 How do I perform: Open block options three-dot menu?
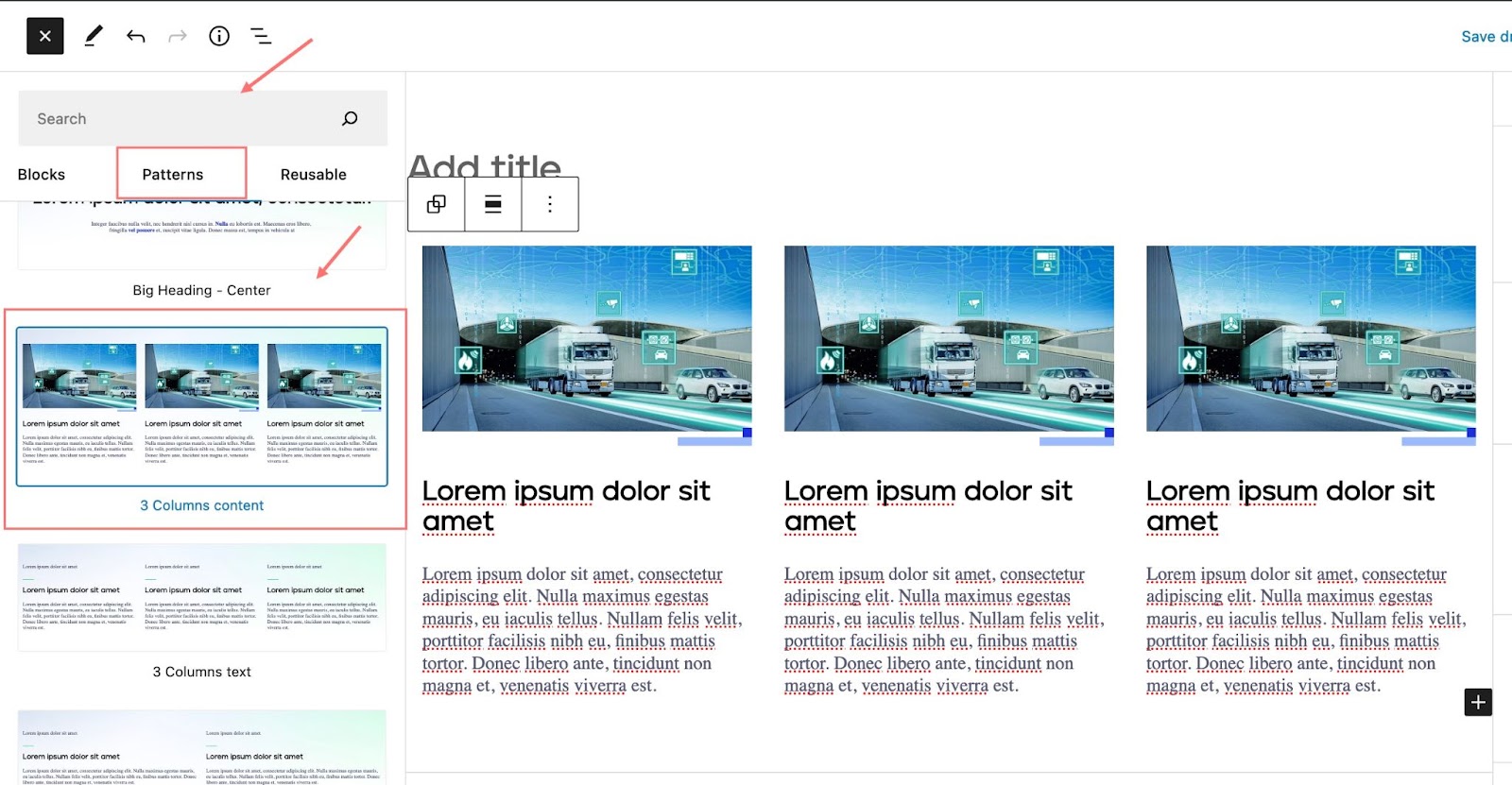pos(550,204)
